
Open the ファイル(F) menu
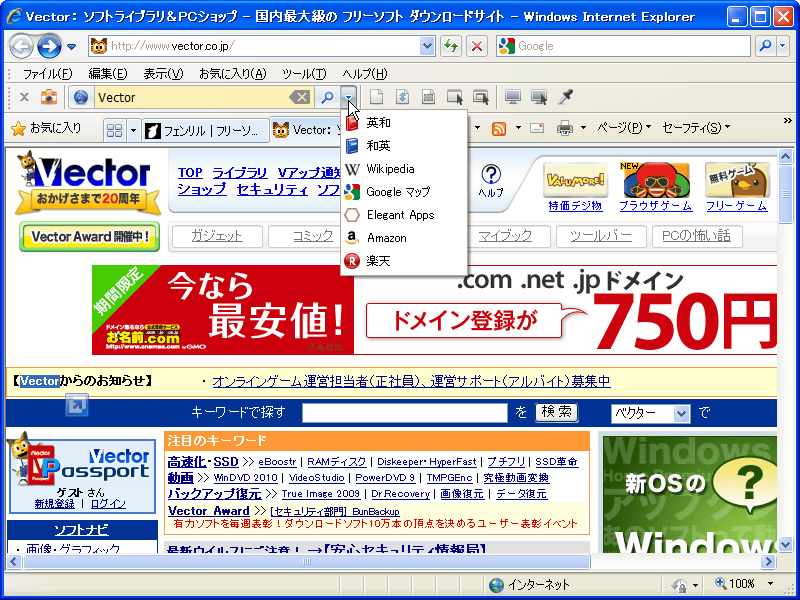pos(47,74)
